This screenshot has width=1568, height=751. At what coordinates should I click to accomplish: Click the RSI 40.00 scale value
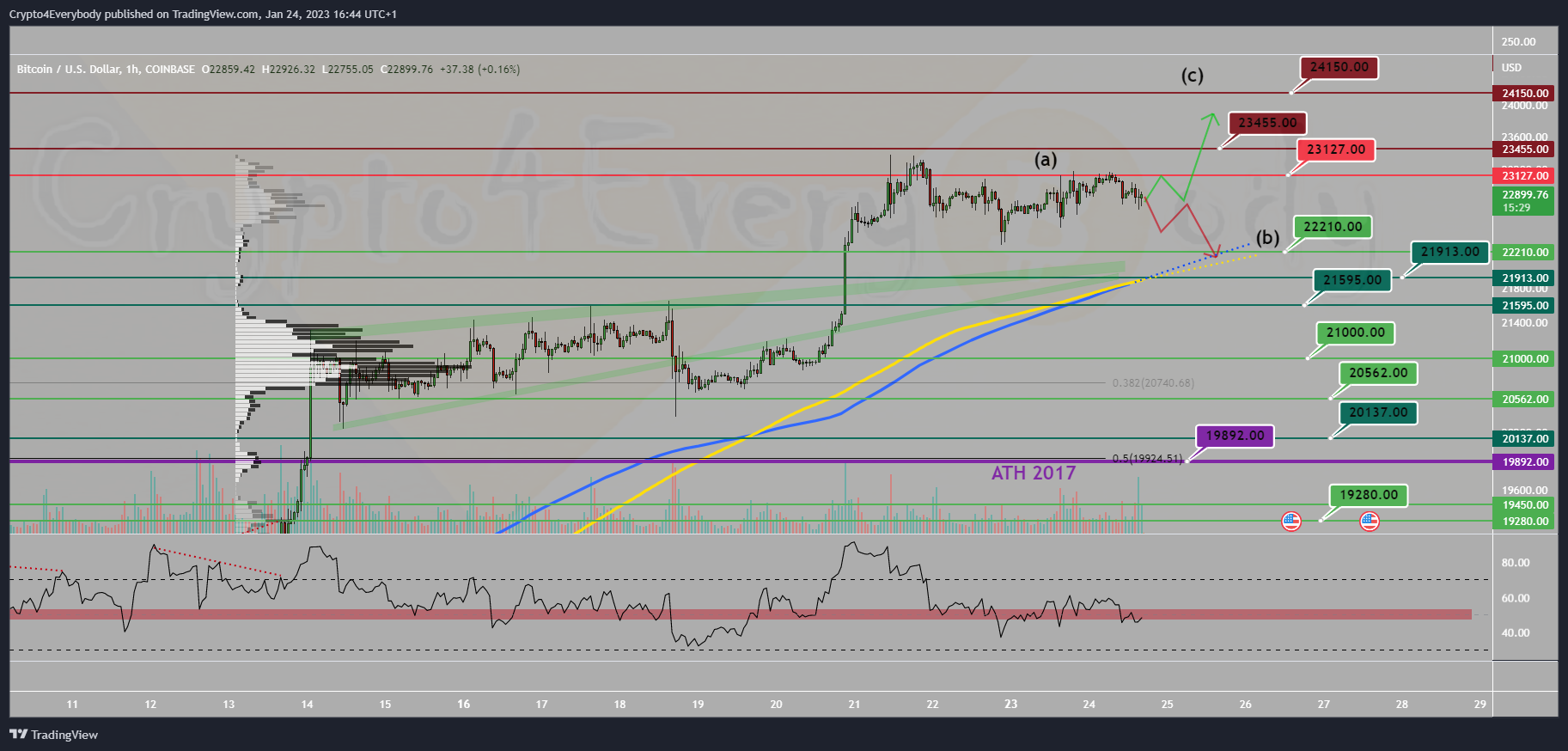1516,633
